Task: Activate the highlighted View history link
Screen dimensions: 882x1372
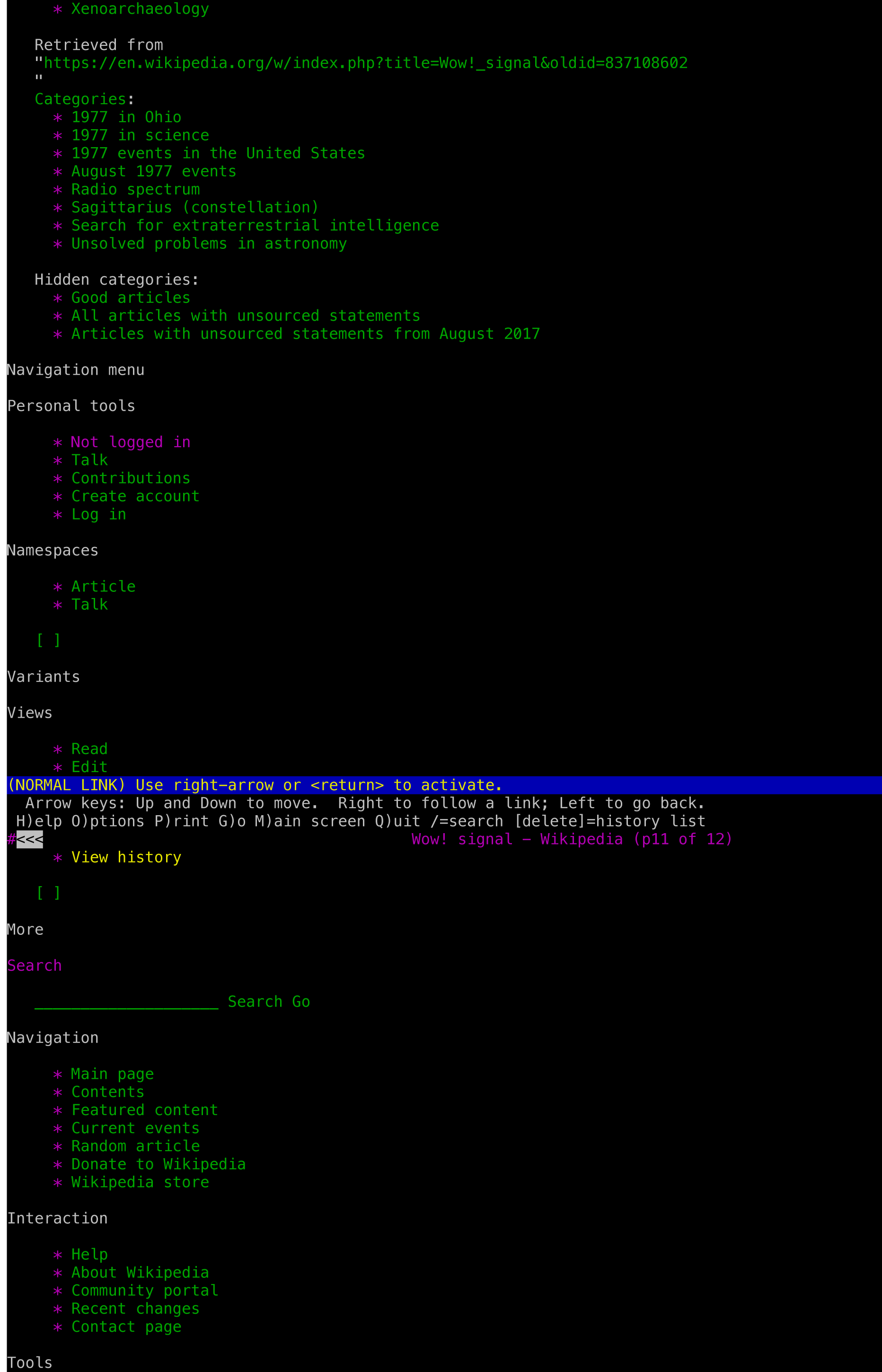Action: [x=126, y=857]
